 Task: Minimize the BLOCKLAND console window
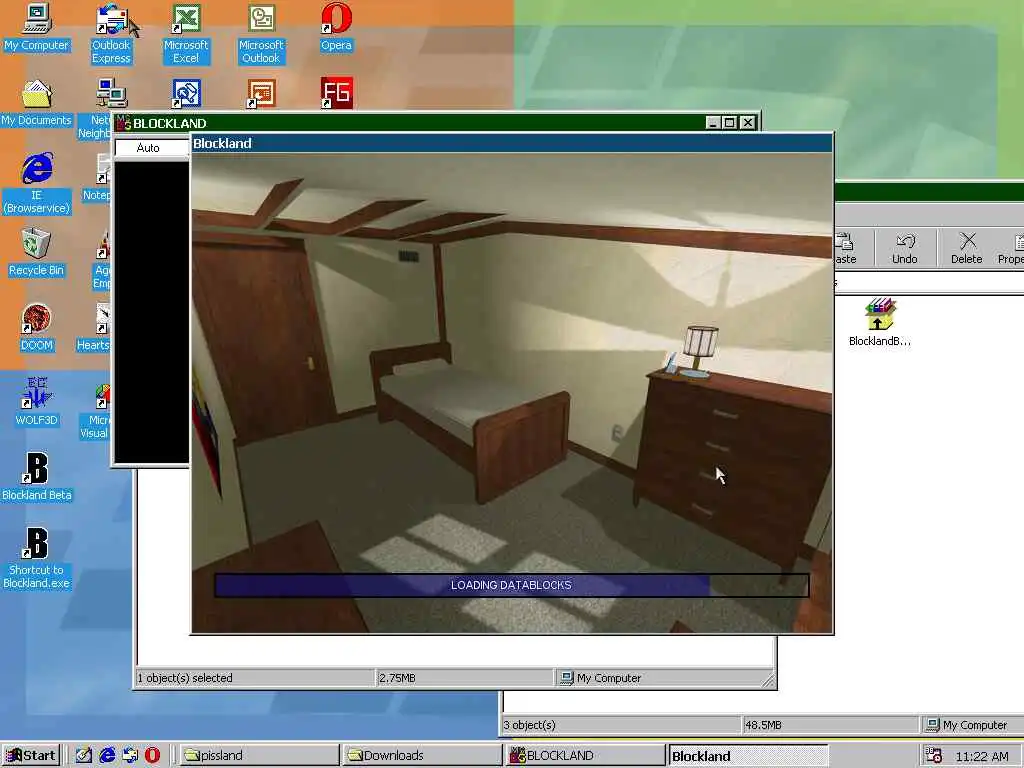tap(713, 123)
